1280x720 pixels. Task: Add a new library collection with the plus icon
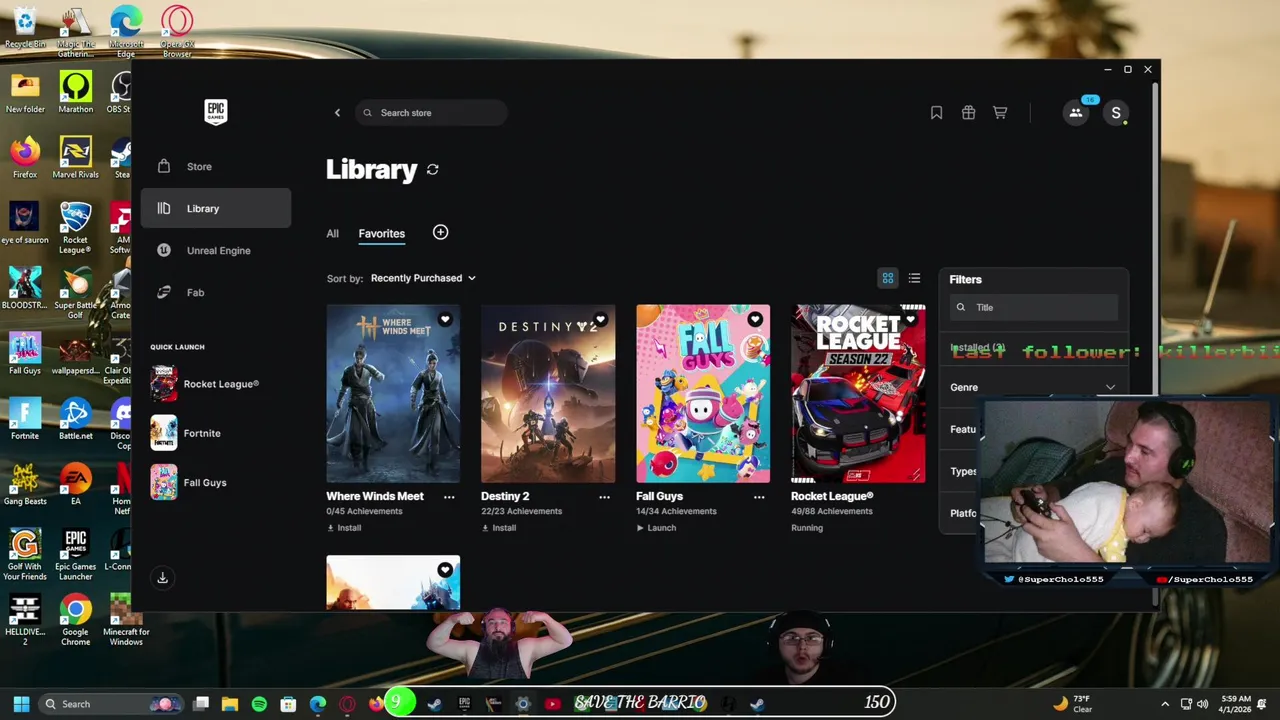point(440,233)
